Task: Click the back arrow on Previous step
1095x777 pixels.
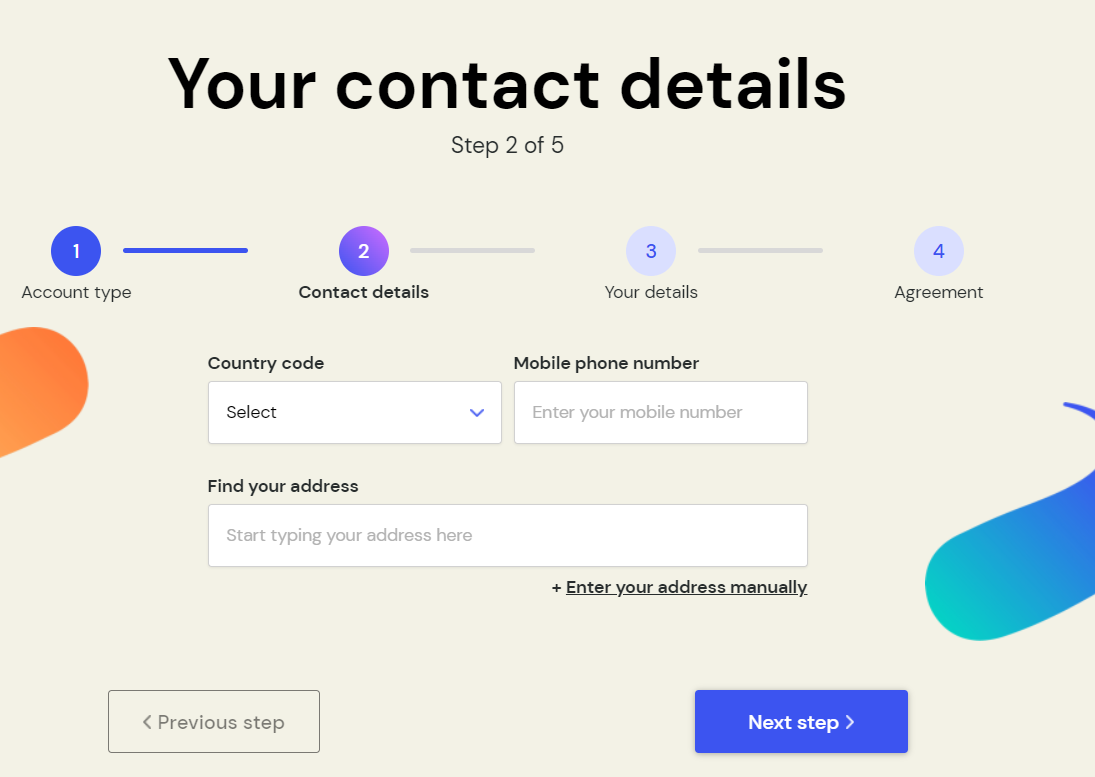Action: [147, 722]
